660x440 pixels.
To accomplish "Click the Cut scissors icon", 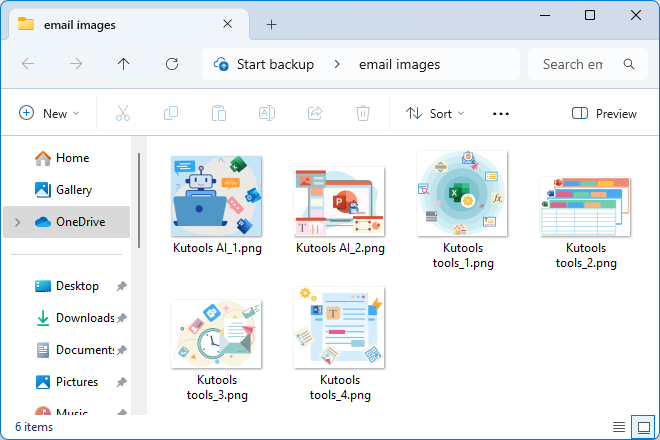I will coord(123,114).
